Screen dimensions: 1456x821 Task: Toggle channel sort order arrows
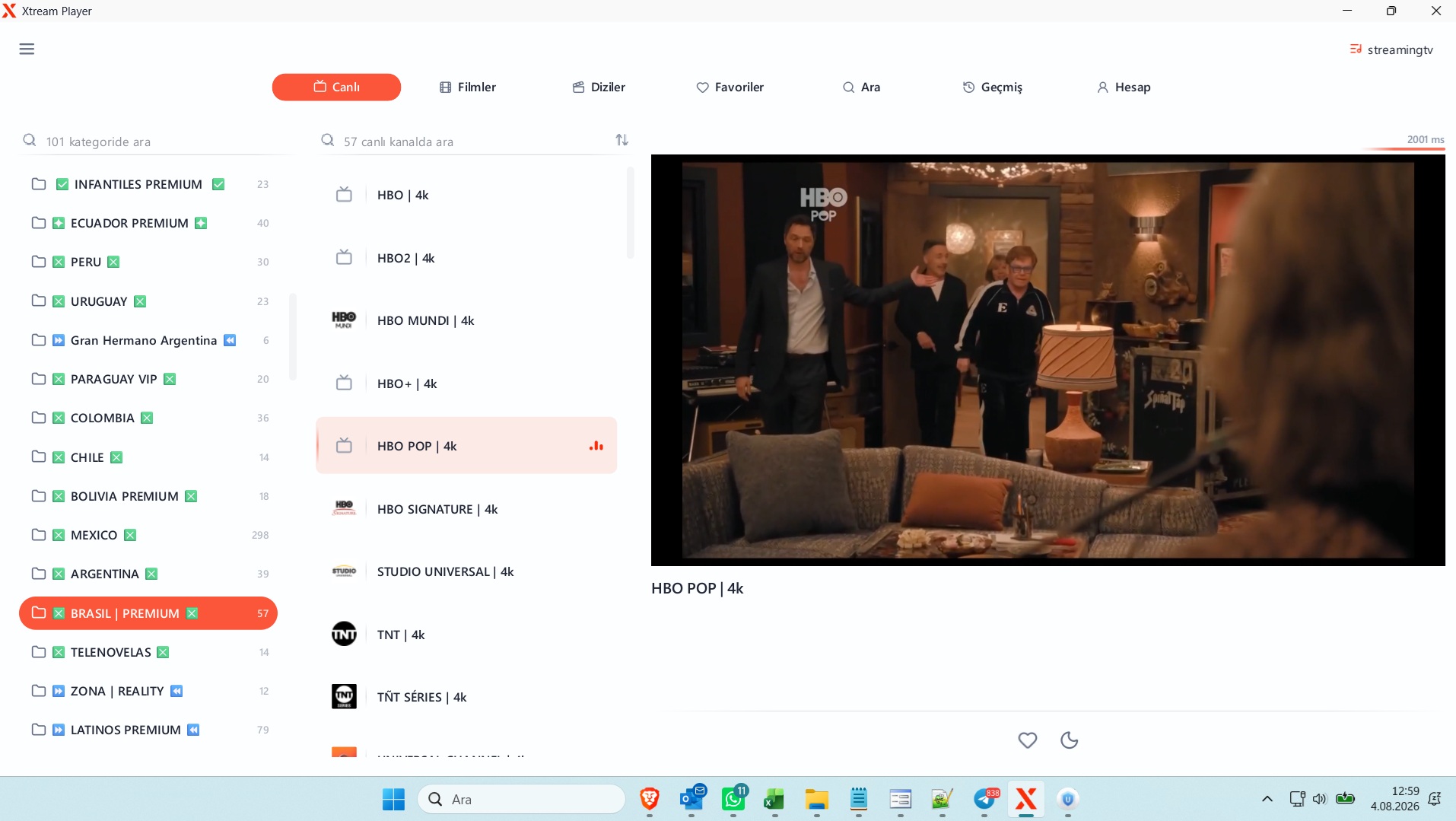tap(622, 140)
